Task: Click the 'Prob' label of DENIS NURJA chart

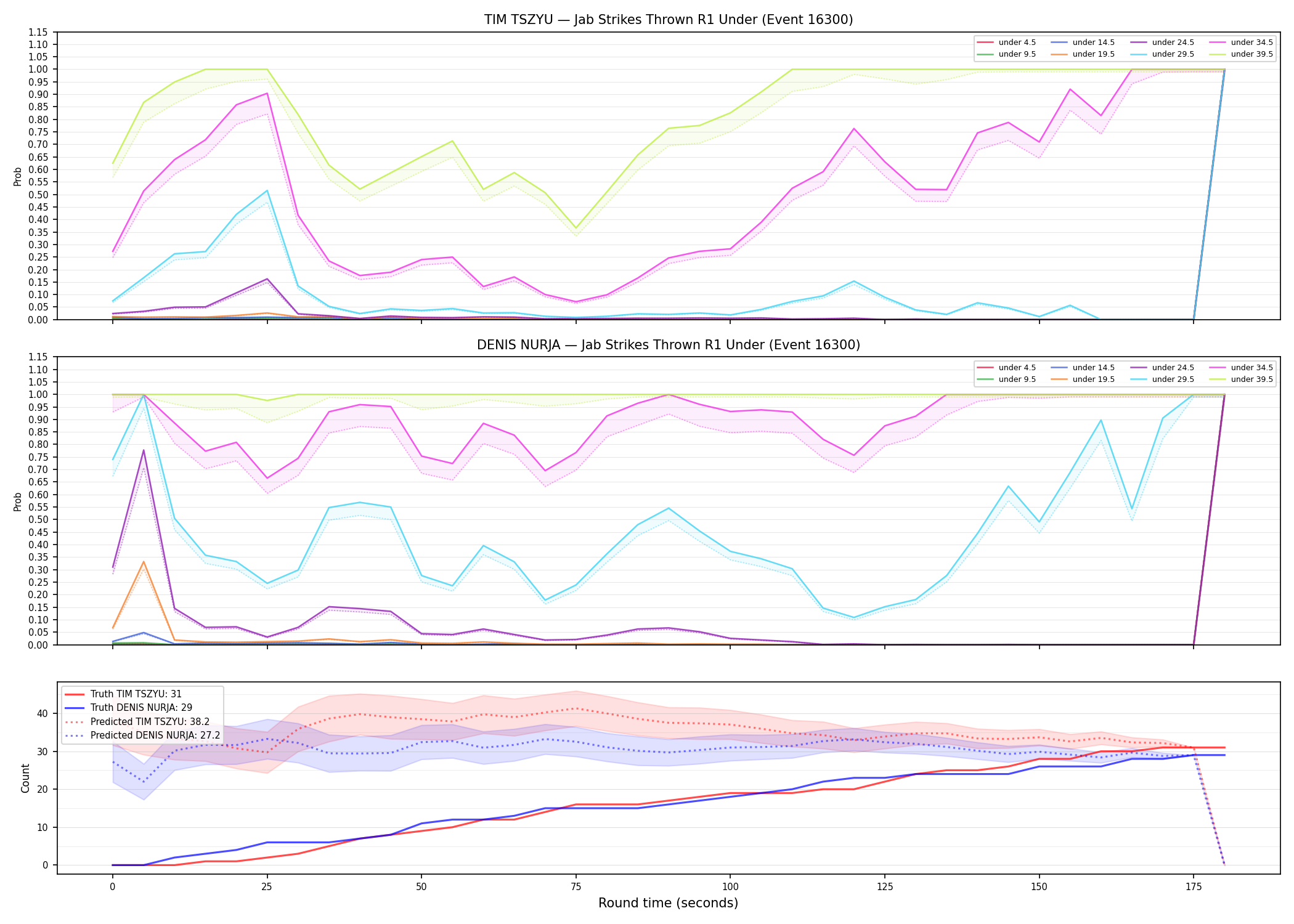Action: (x=18, y=501)
